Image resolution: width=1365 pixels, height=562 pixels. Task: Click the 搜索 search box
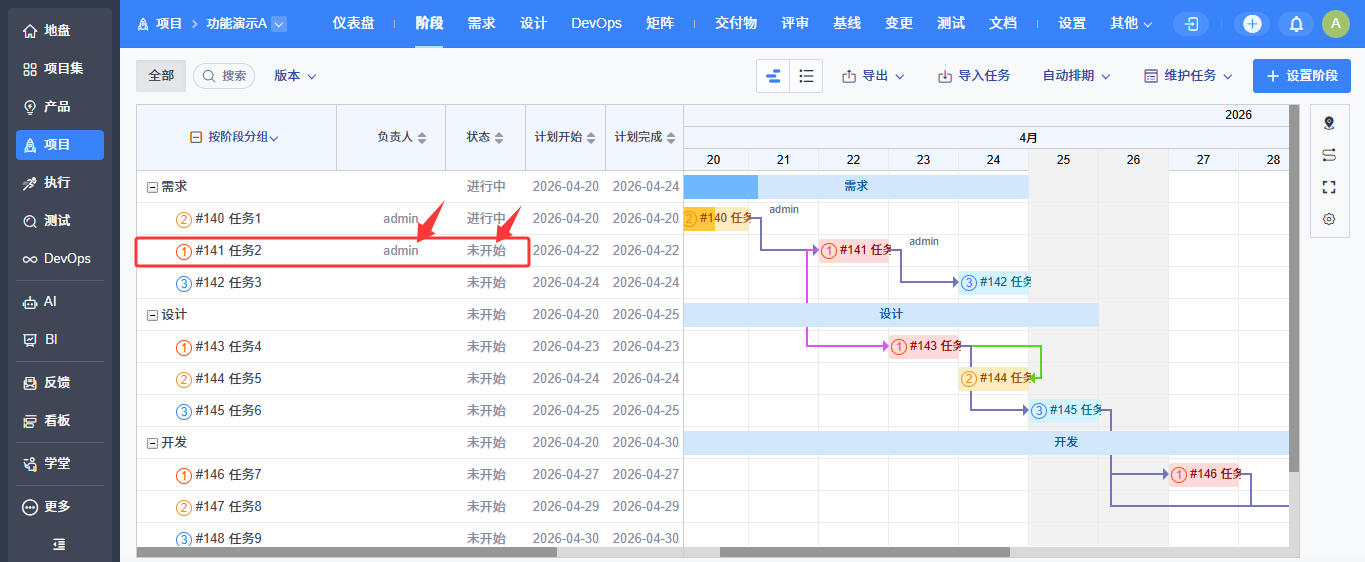tap(224, 76)
